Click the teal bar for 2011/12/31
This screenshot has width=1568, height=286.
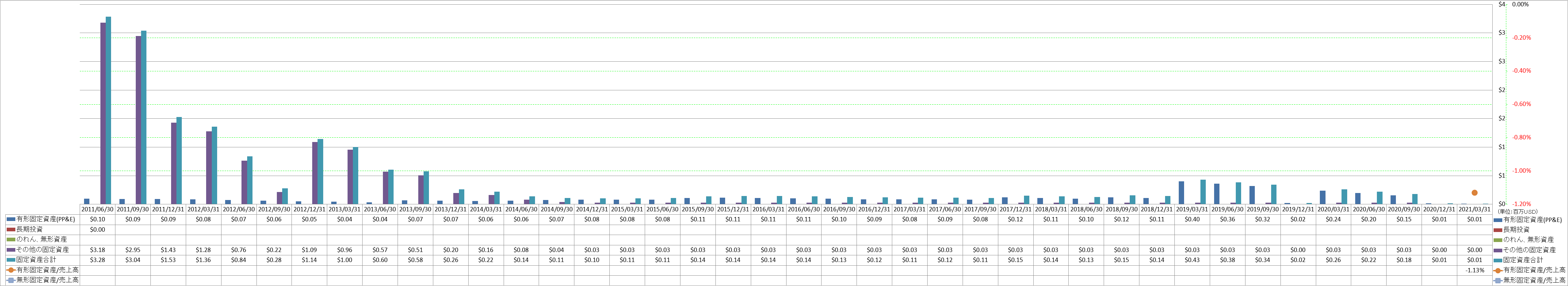point(179,161)
